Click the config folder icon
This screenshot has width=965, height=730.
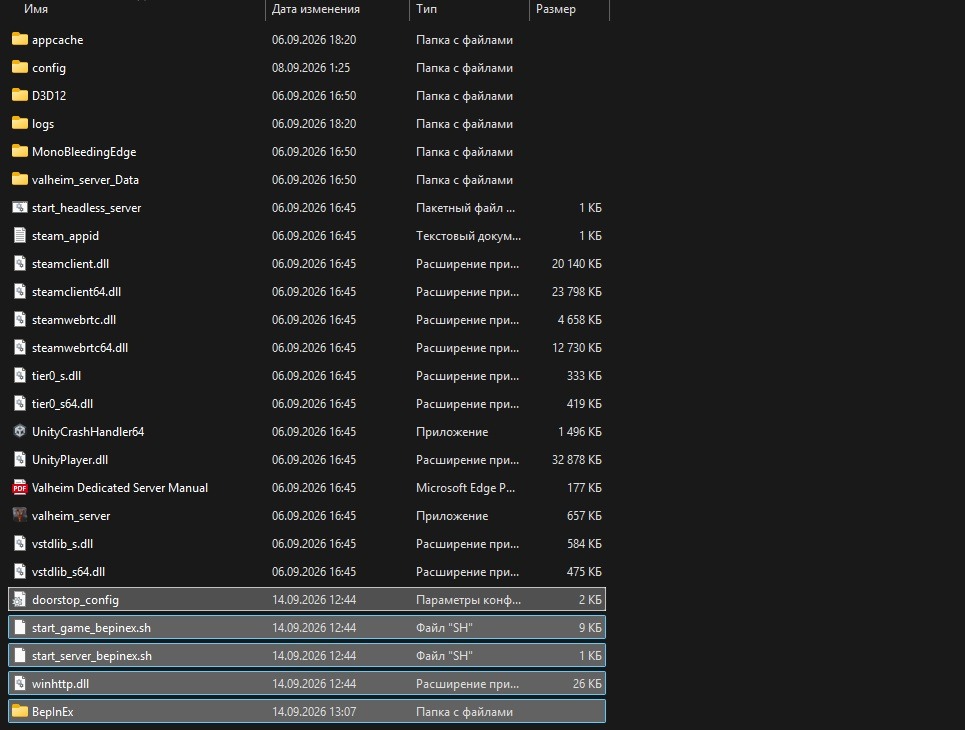pyautogui.click(x=20, y=67)
